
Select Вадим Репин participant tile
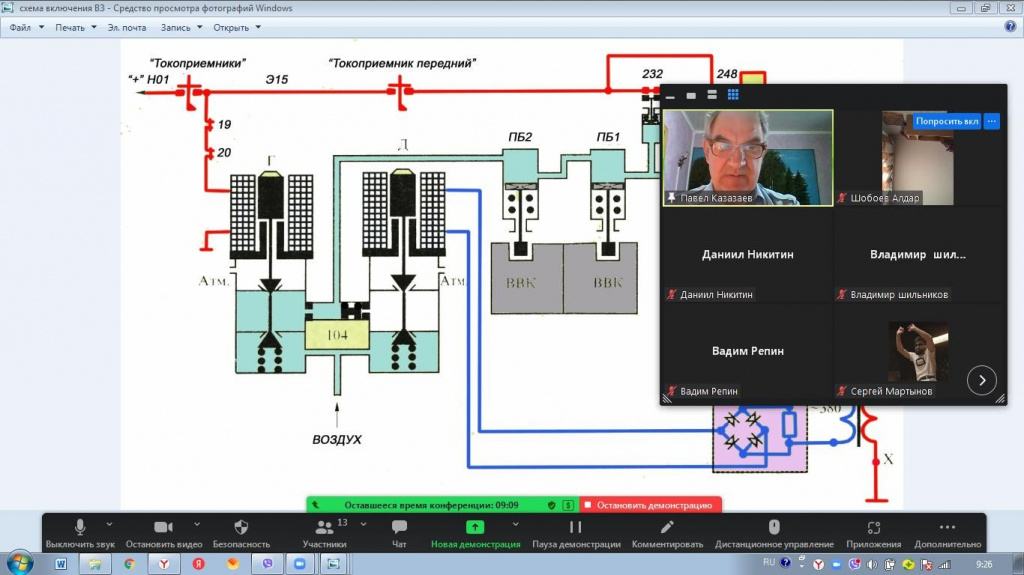click(x=748, y=352)
